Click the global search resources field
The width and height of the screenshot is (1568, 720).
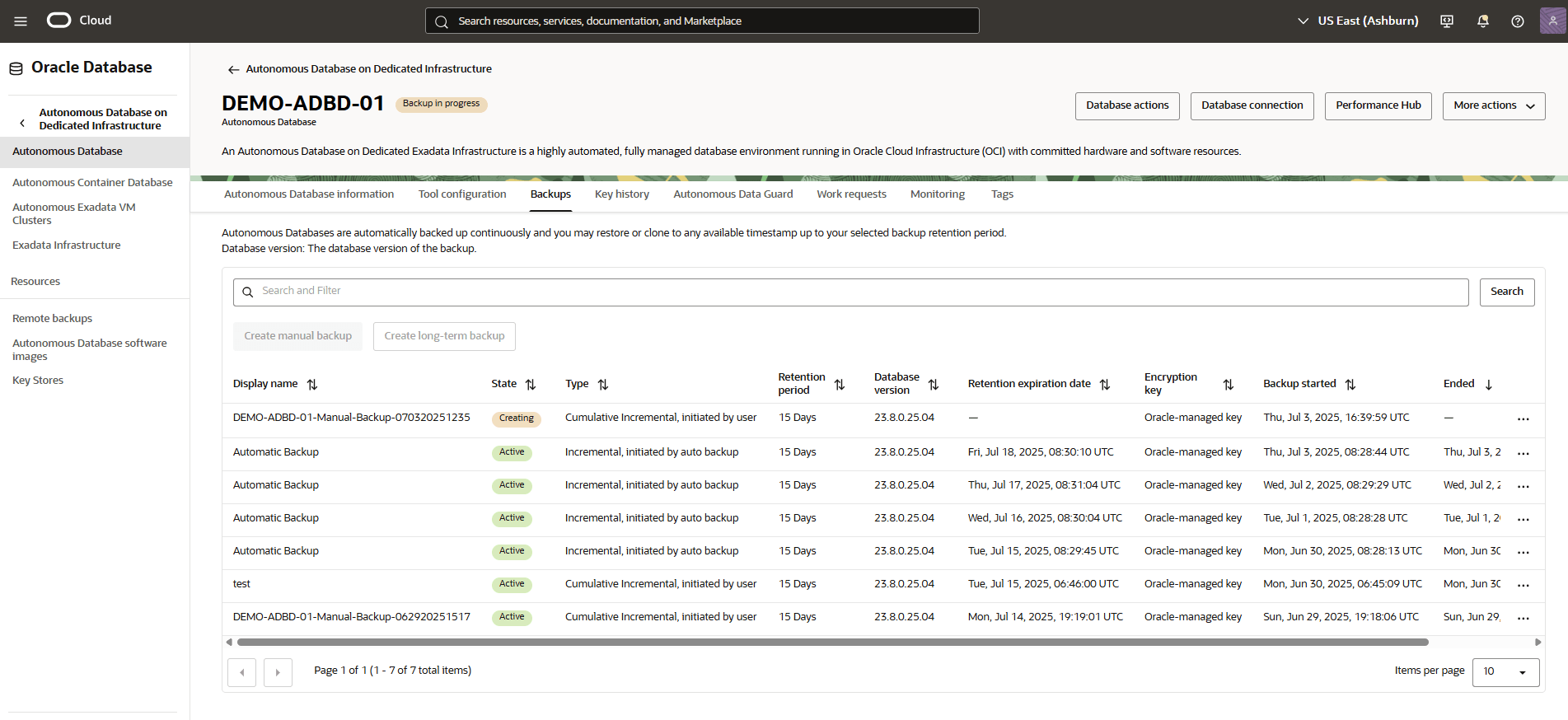click(702, 21)
